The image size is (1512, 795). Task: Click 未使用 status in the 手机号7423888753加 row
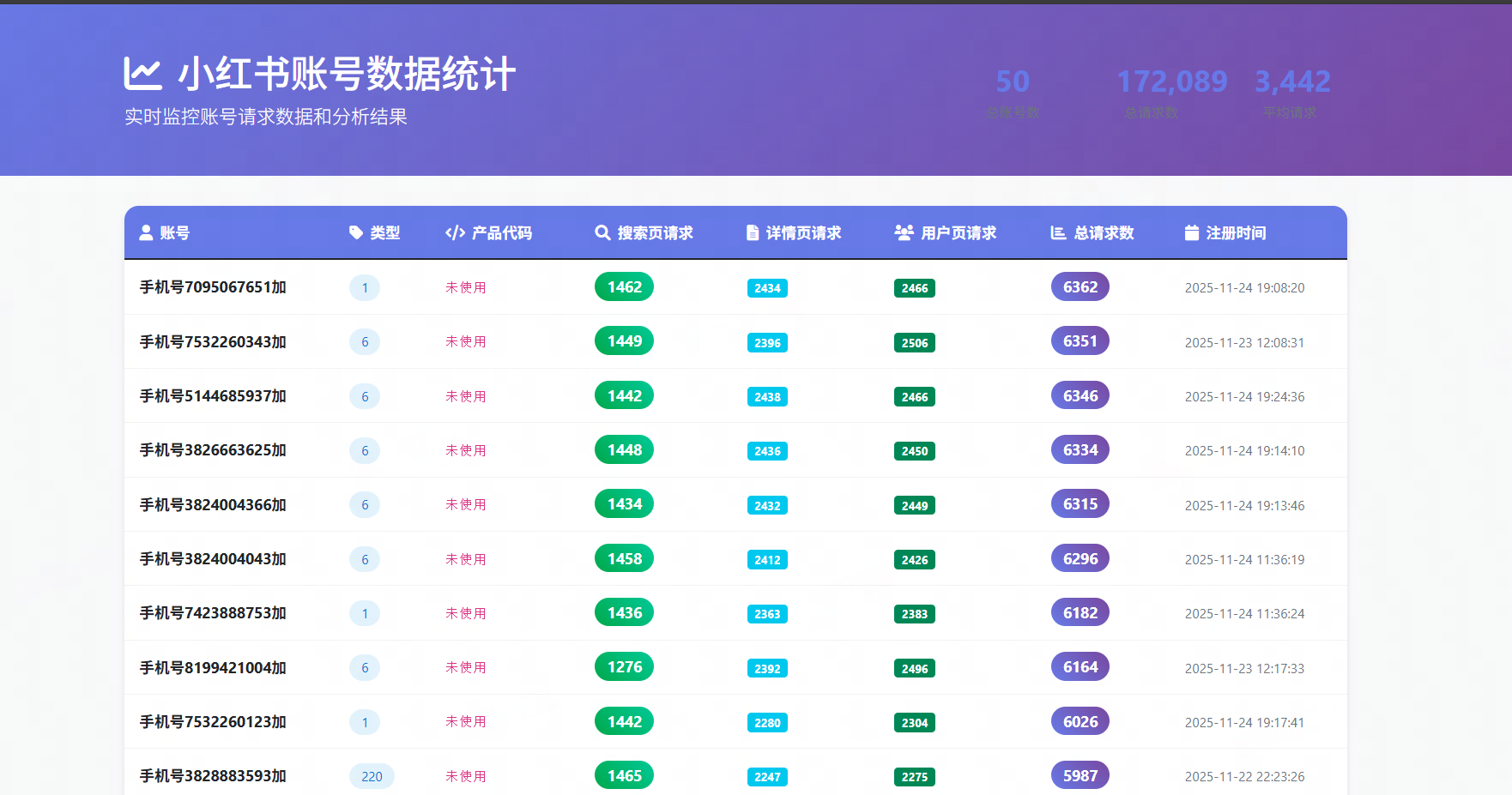465,613
